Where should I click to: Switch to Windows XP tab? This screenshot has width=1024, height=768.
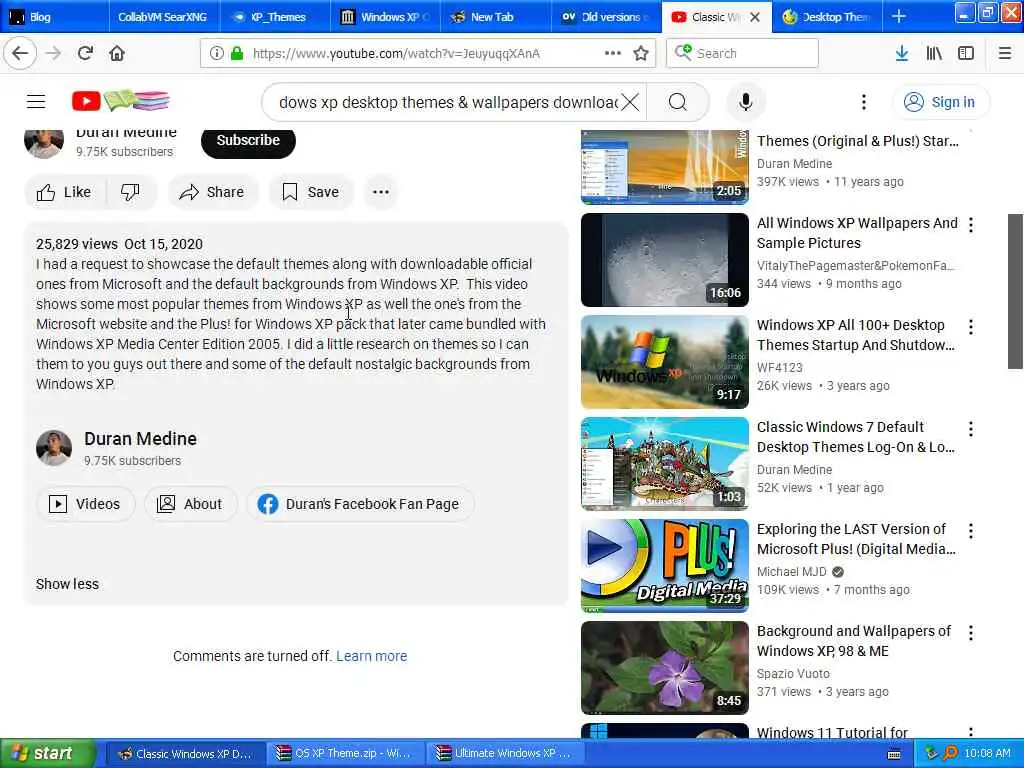coord(385,17)
